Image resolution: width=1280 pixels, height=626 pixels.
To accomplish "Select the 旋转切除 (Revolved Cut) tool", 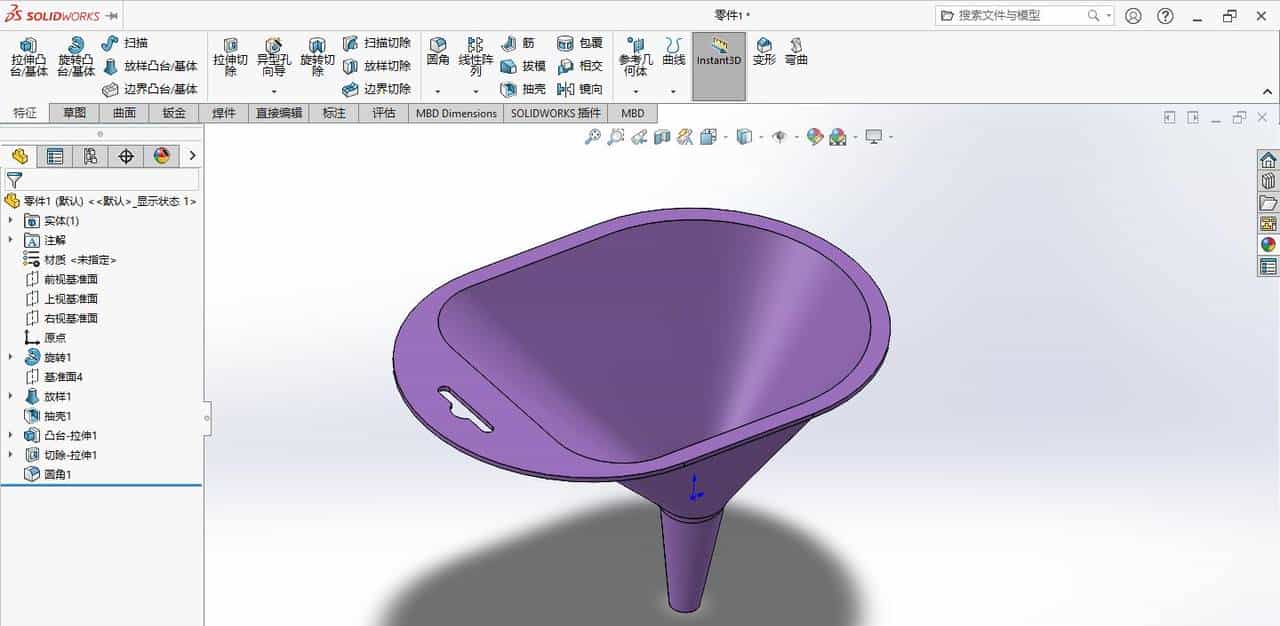I will pos(316,57).
